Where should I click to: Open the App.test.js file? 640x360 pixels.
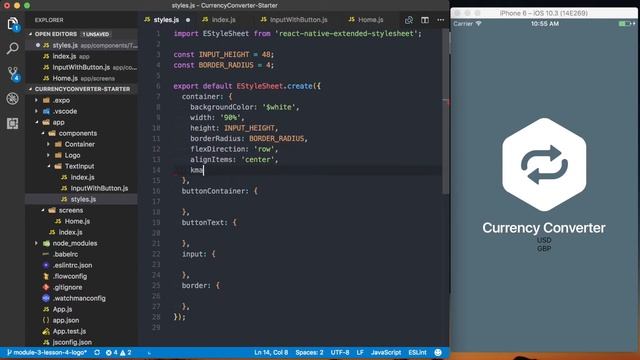82,331
